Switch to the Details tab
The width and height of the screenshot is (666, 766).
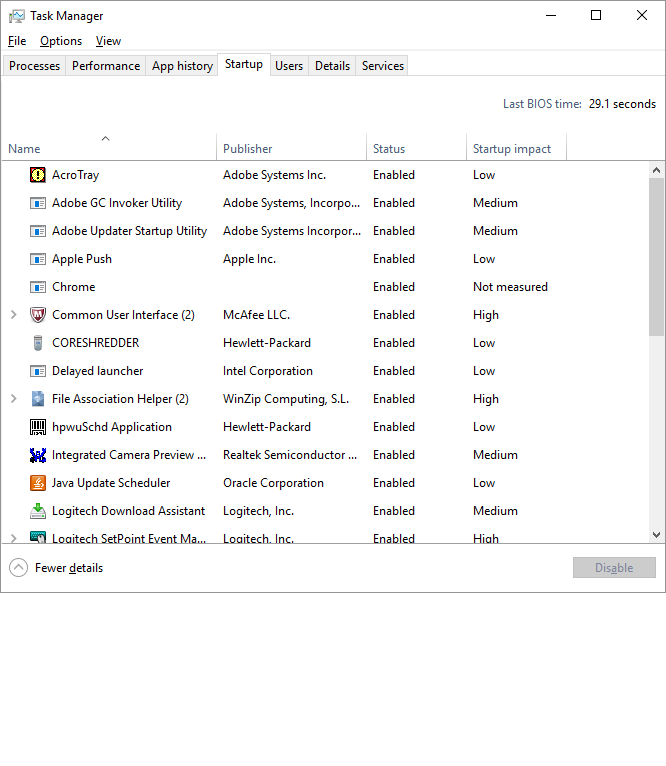pos(332,66)
